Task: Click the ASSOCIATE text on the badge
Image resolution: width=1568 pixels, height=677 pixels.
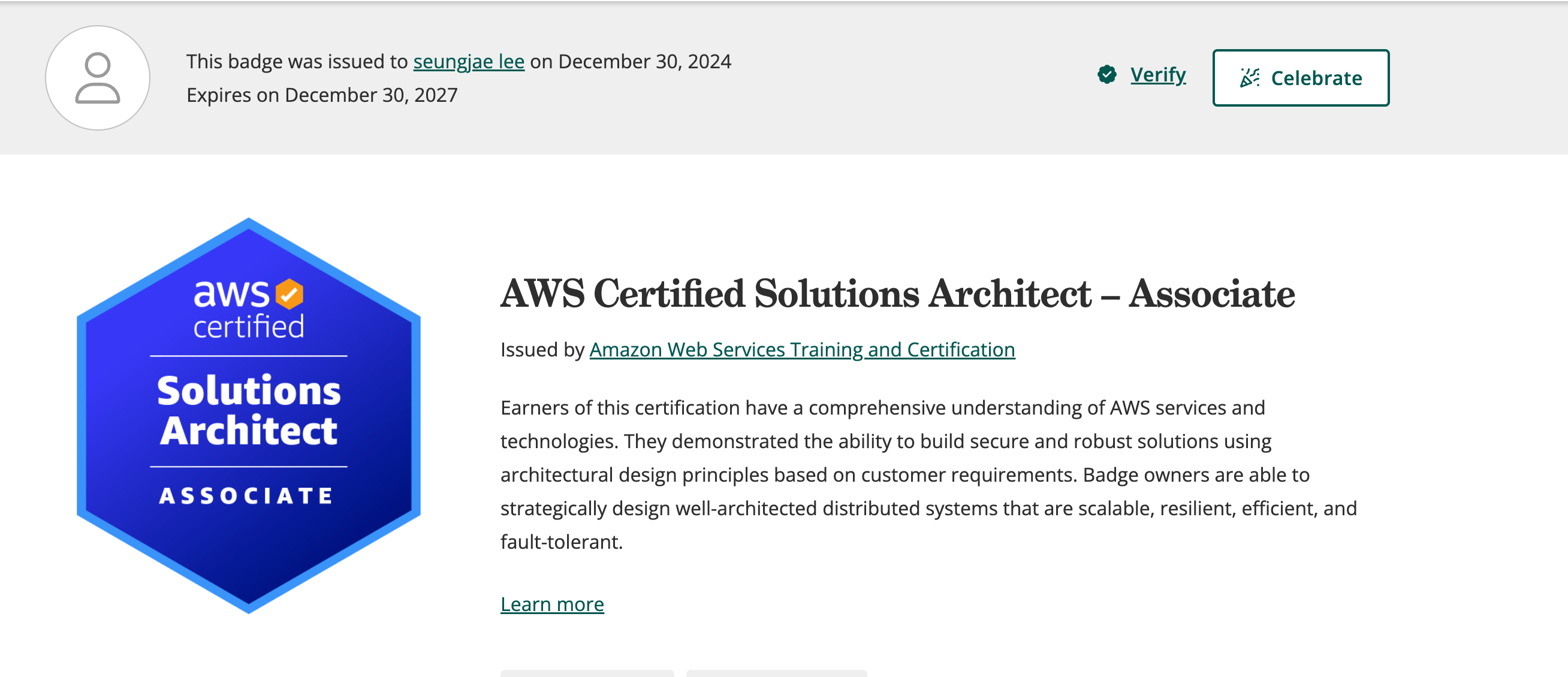Action: (x=246, y=495)
